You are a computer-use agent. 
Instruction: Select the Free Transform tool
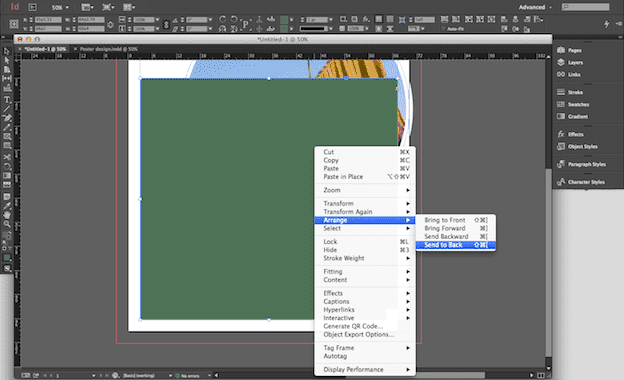(7, 166)
